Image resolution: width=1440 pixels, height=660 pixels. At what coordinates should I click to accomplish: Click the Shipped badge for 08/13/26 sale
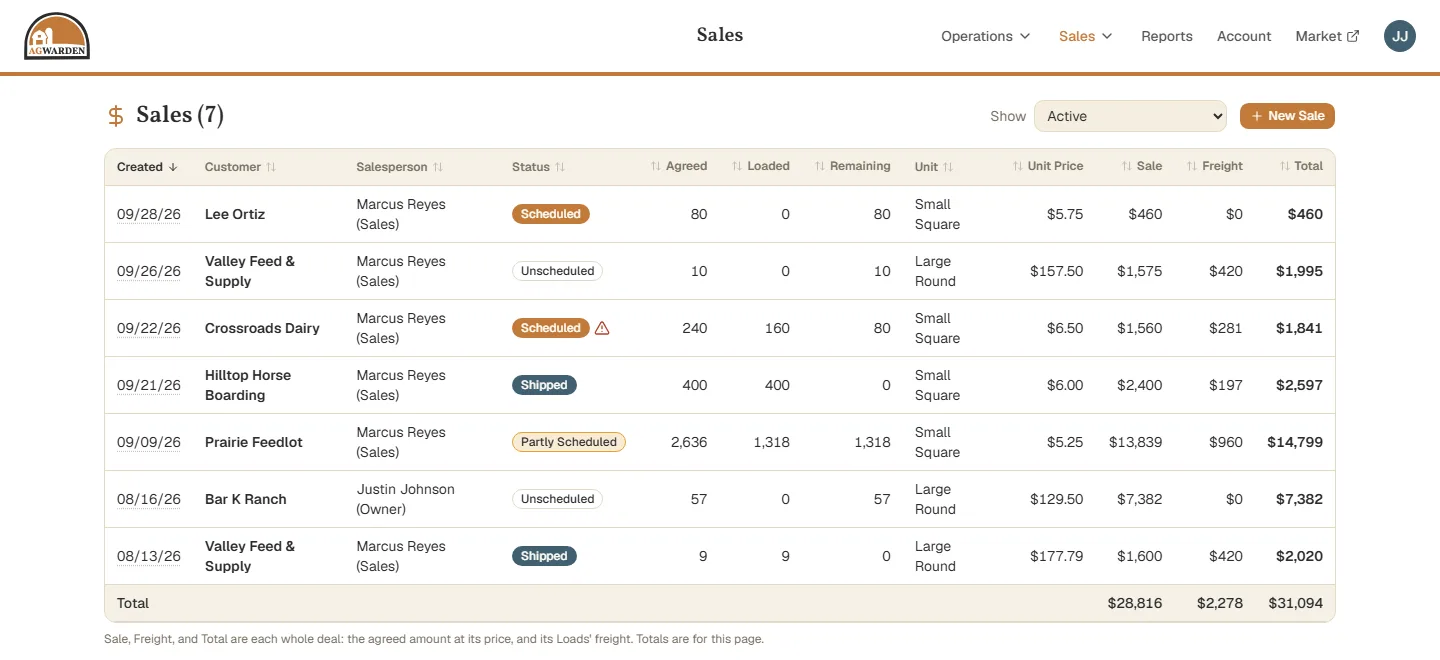[x=544, y=556]
